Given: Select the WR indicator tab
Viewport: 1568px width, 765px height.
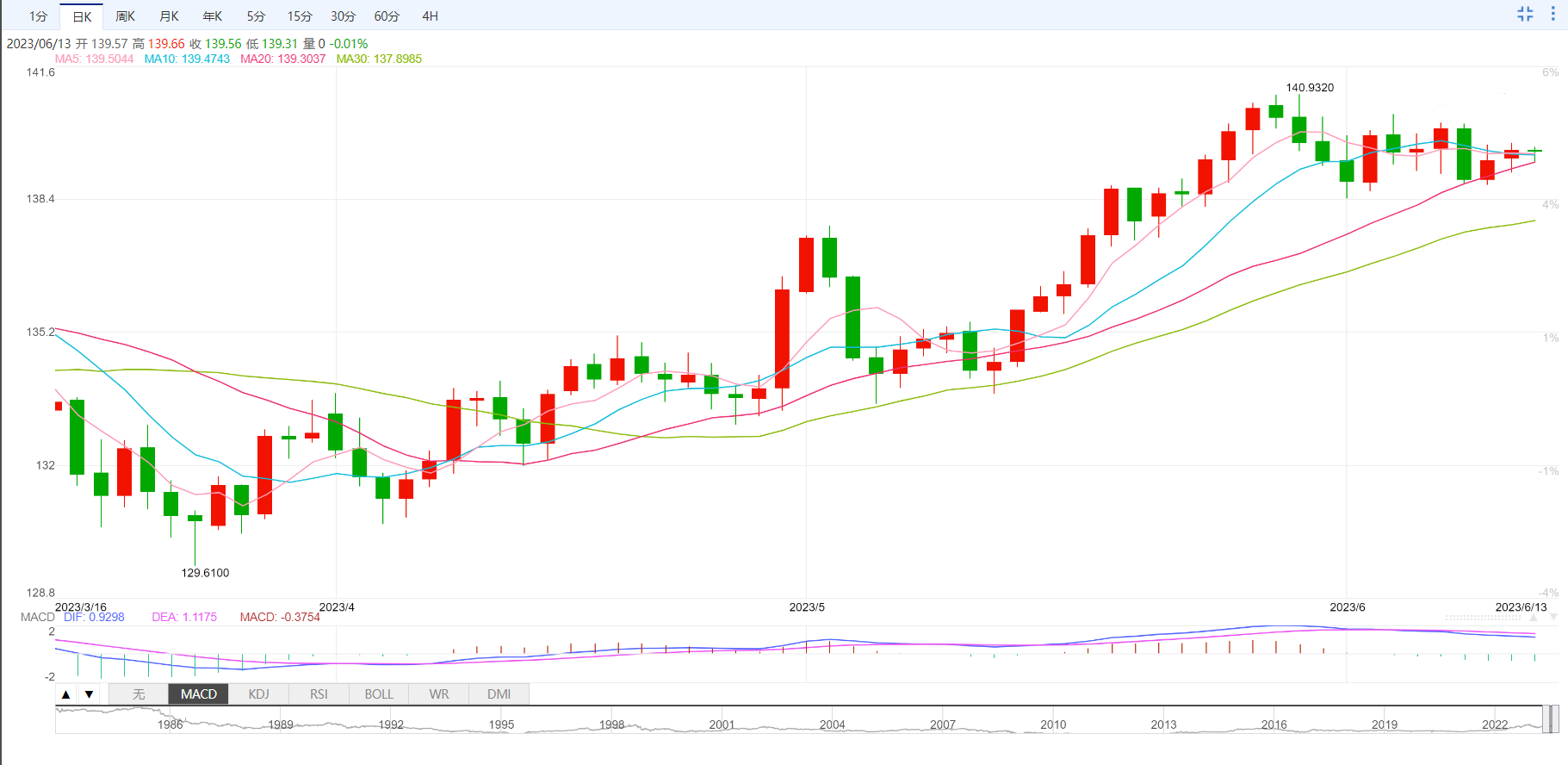Looking at the screenshot, I should click(x=439, y=694).
